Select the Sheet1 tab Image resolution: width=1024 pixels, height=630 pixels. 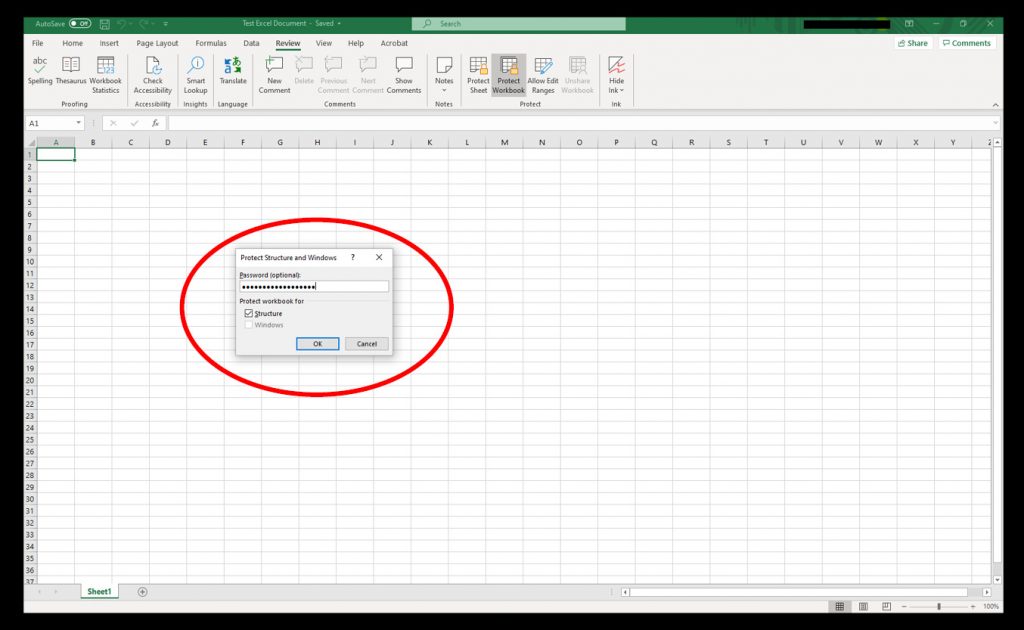point(99,591)
